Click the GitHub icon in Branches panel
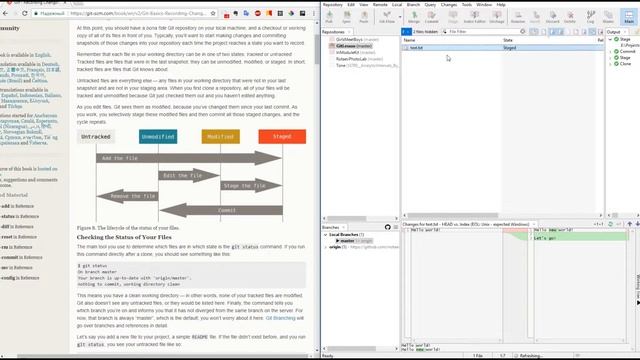This screenshot has width=640, height=360. [387, 227]
